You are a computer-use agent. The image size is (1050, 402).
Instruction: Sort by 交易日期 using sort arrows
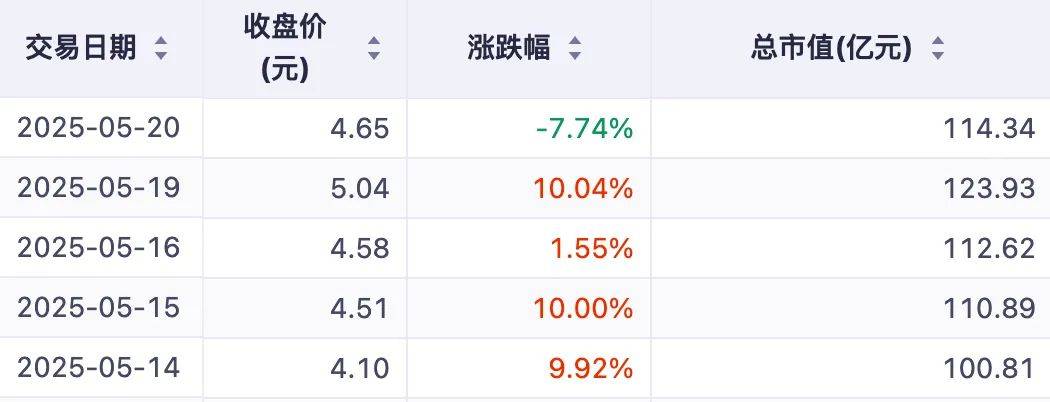coord(161,48)
